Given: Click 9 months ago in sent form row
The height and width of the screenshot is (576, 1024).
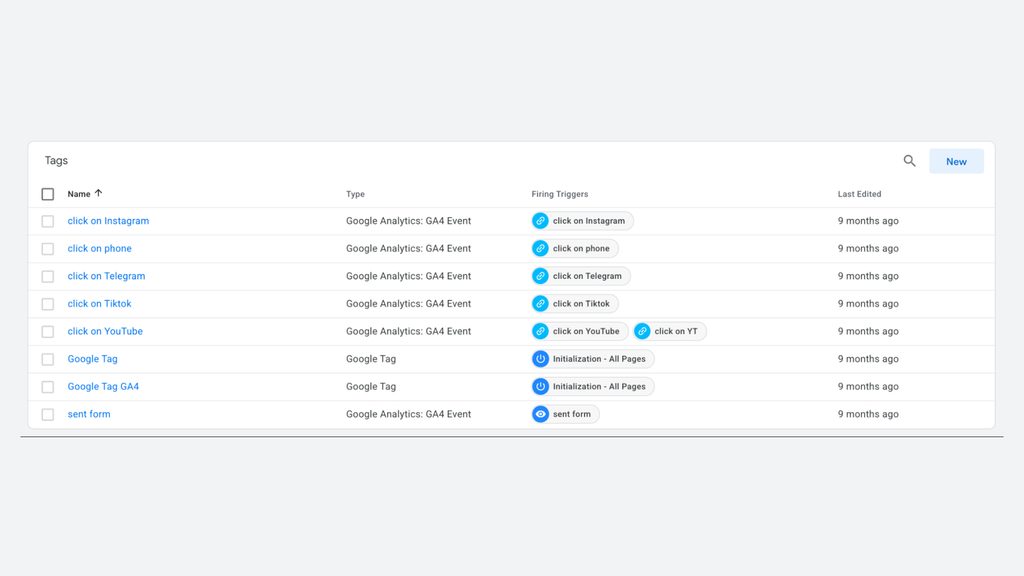Looking at the screenshot, I should point(868,414).
